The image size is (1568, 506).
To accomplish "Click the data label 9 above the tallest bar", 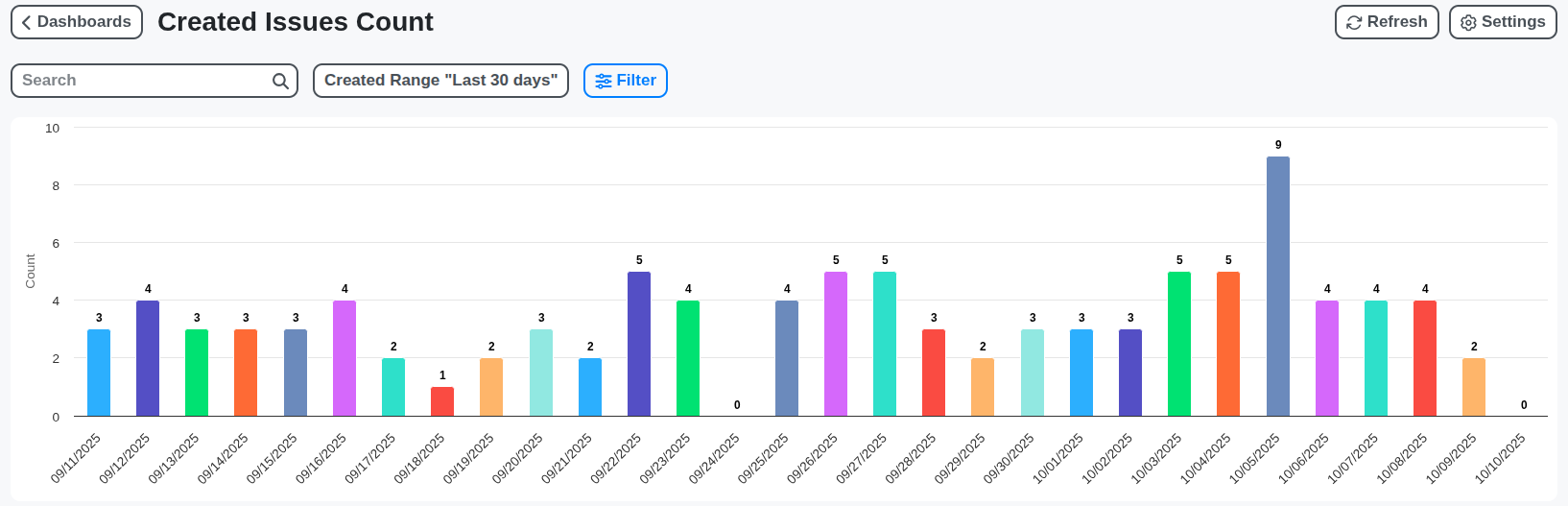I will click(x=1278, y=145).
